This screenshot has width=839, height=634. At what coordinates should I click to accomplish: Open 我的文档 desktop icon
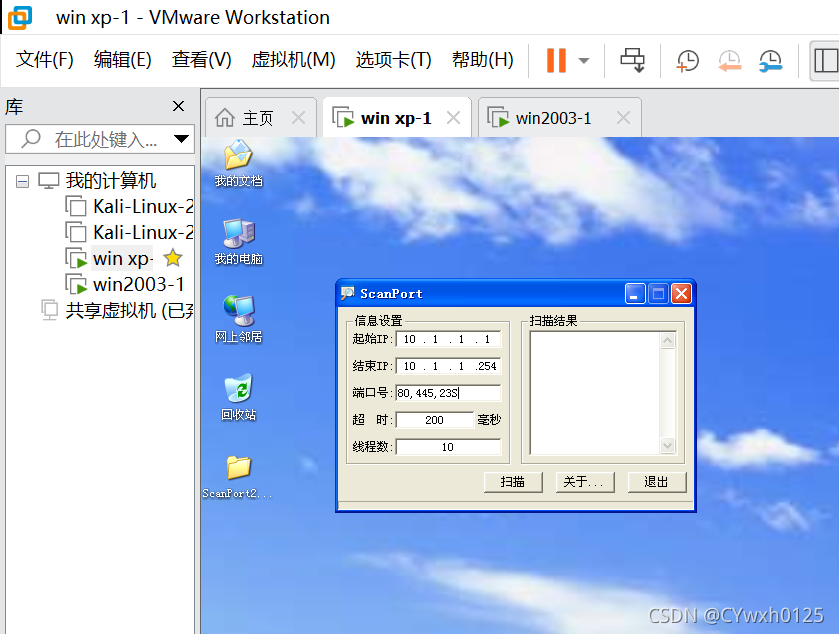click(238, 163)
